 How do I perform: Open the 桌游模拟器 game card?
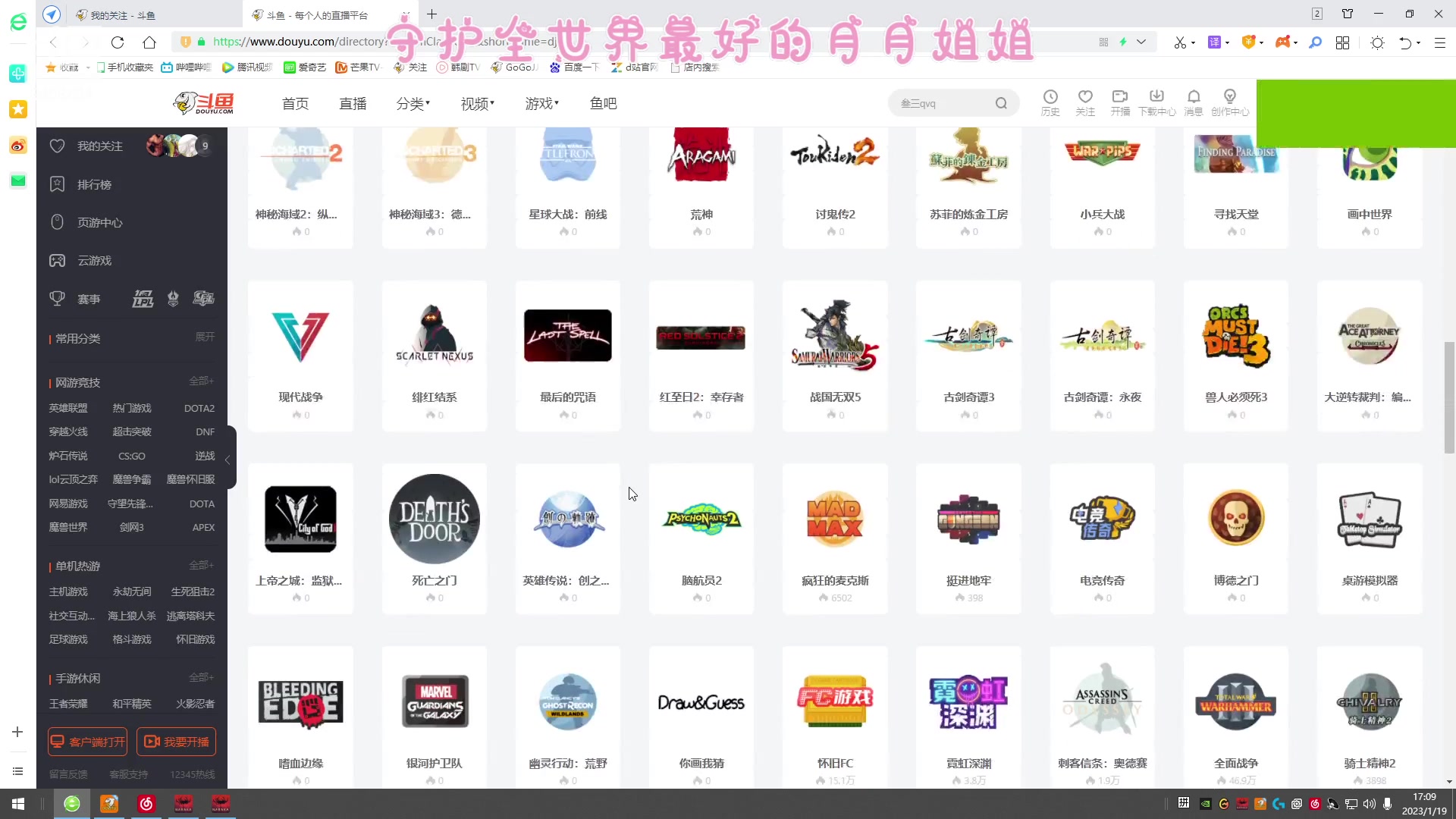[1370, 539]
